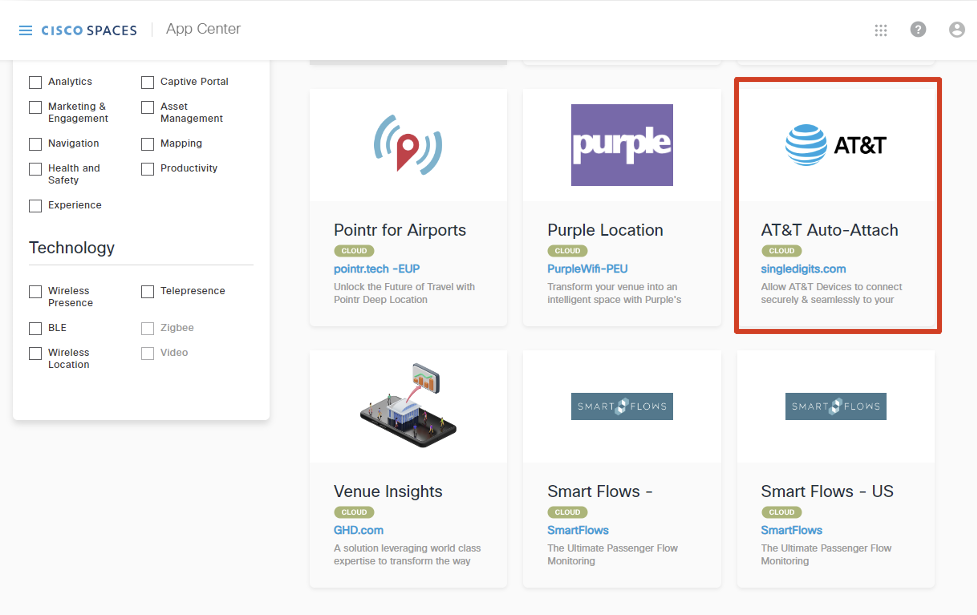The width and height of the screenshot is (977, 615).
Task: Check the Captive Portal filter
Action: click(148, 82)
